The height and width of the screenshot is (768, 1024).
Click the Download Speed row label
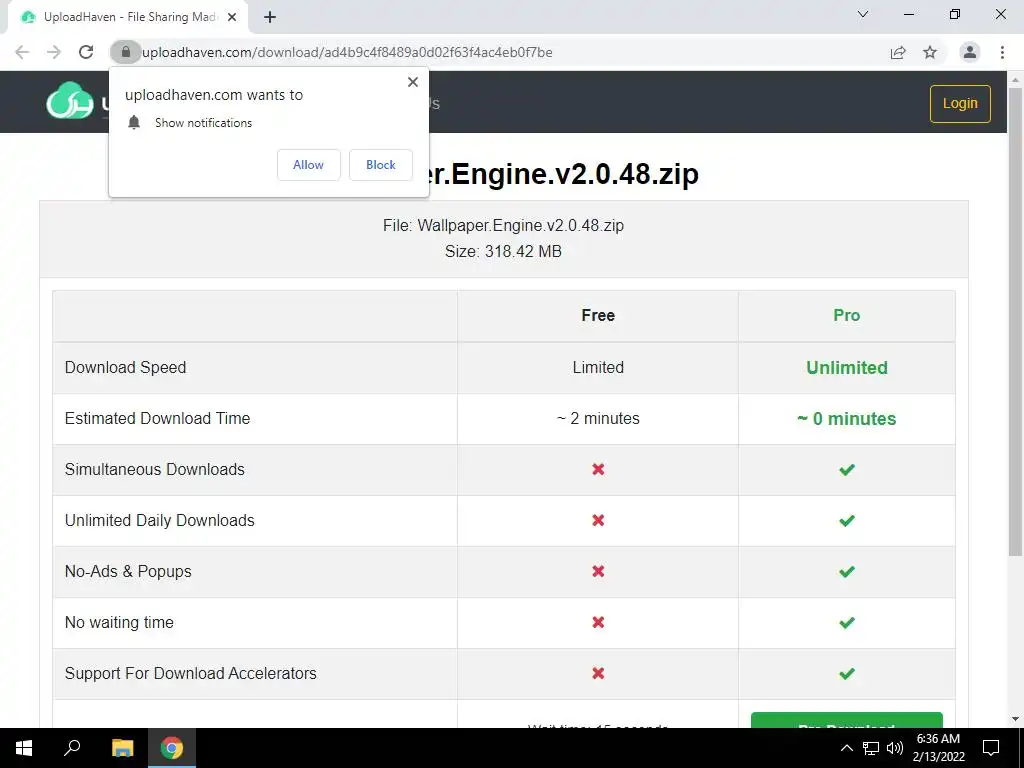pos(125,368)
